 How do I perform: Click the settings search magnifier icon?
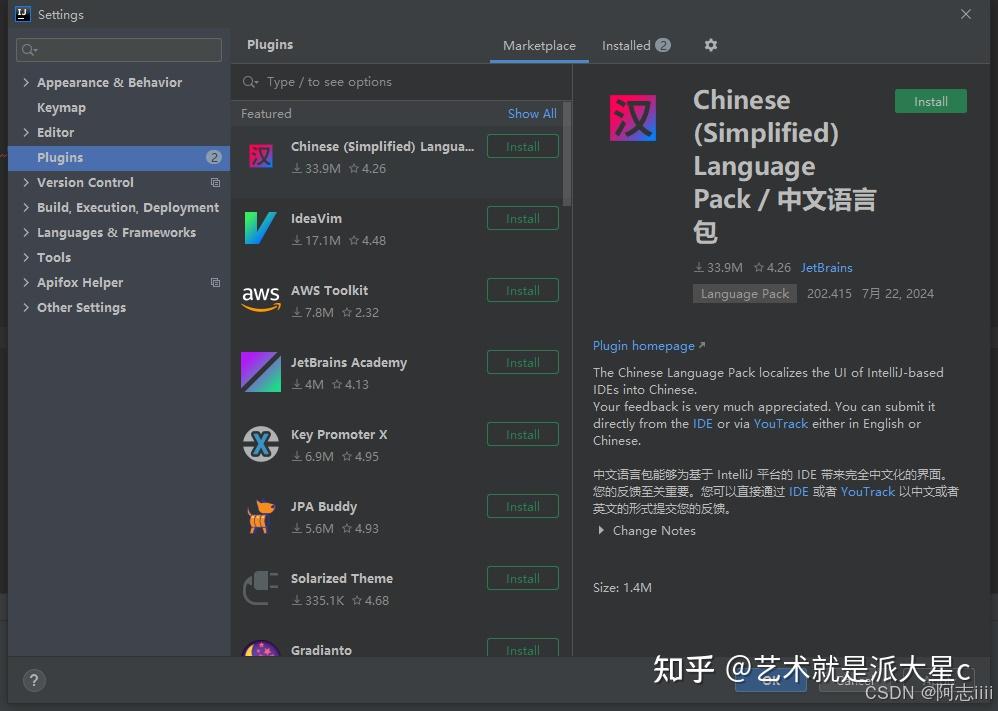tap(29, 50)
